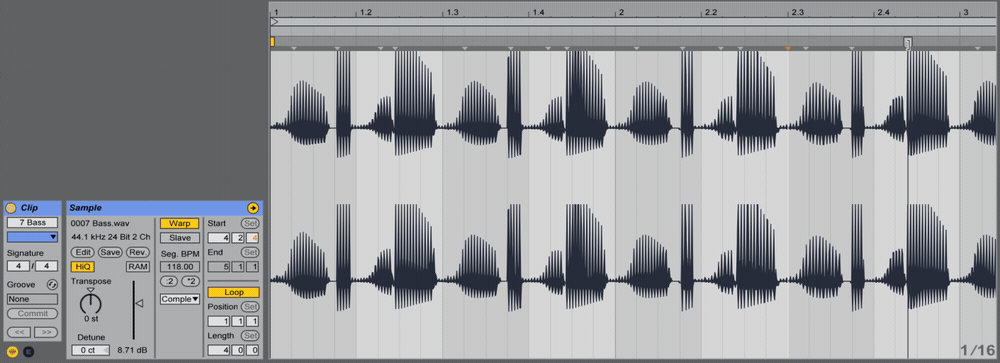This screenshot has width=1000, height=363.
Task: Click the ruler at bar 3
Action: click(x=966, y=12)
